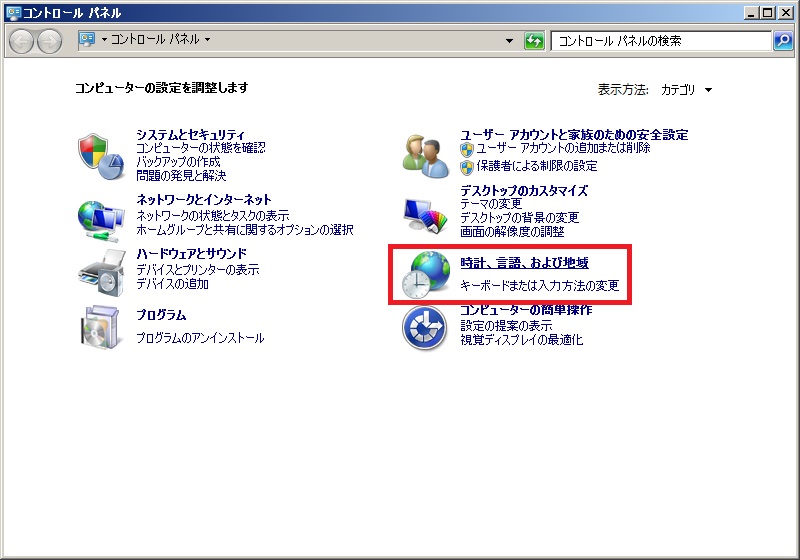This screenshot has width=800, height=560.
Task: Click the Network and Internet globe icon
Action: click(x=100, y=216)
